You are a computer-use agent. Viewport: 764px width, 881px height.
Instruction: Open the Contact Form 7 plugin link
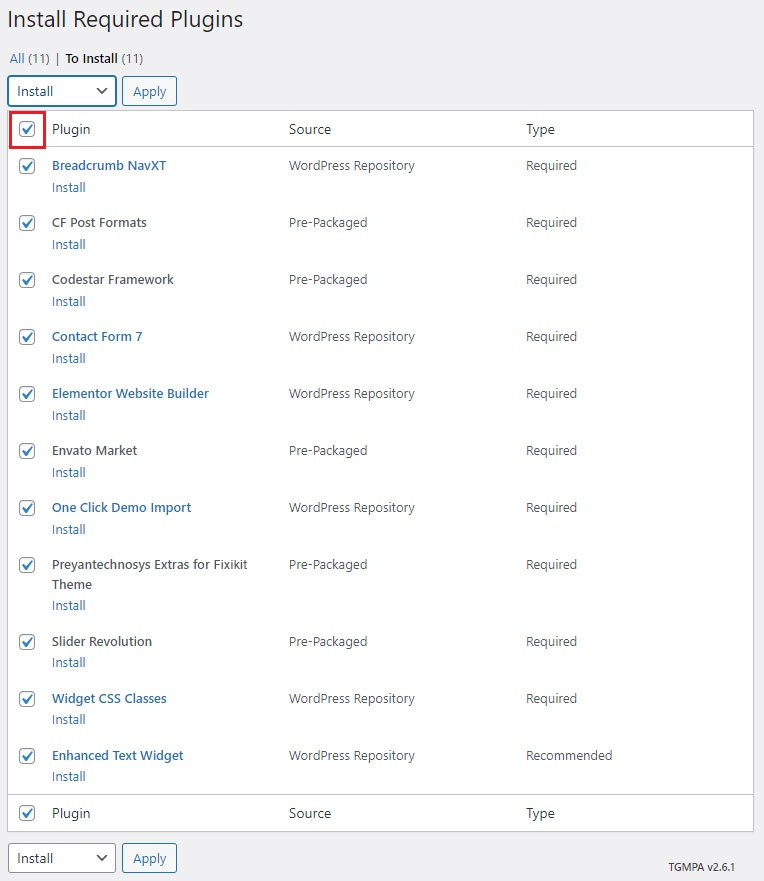[x=97, y=337]
